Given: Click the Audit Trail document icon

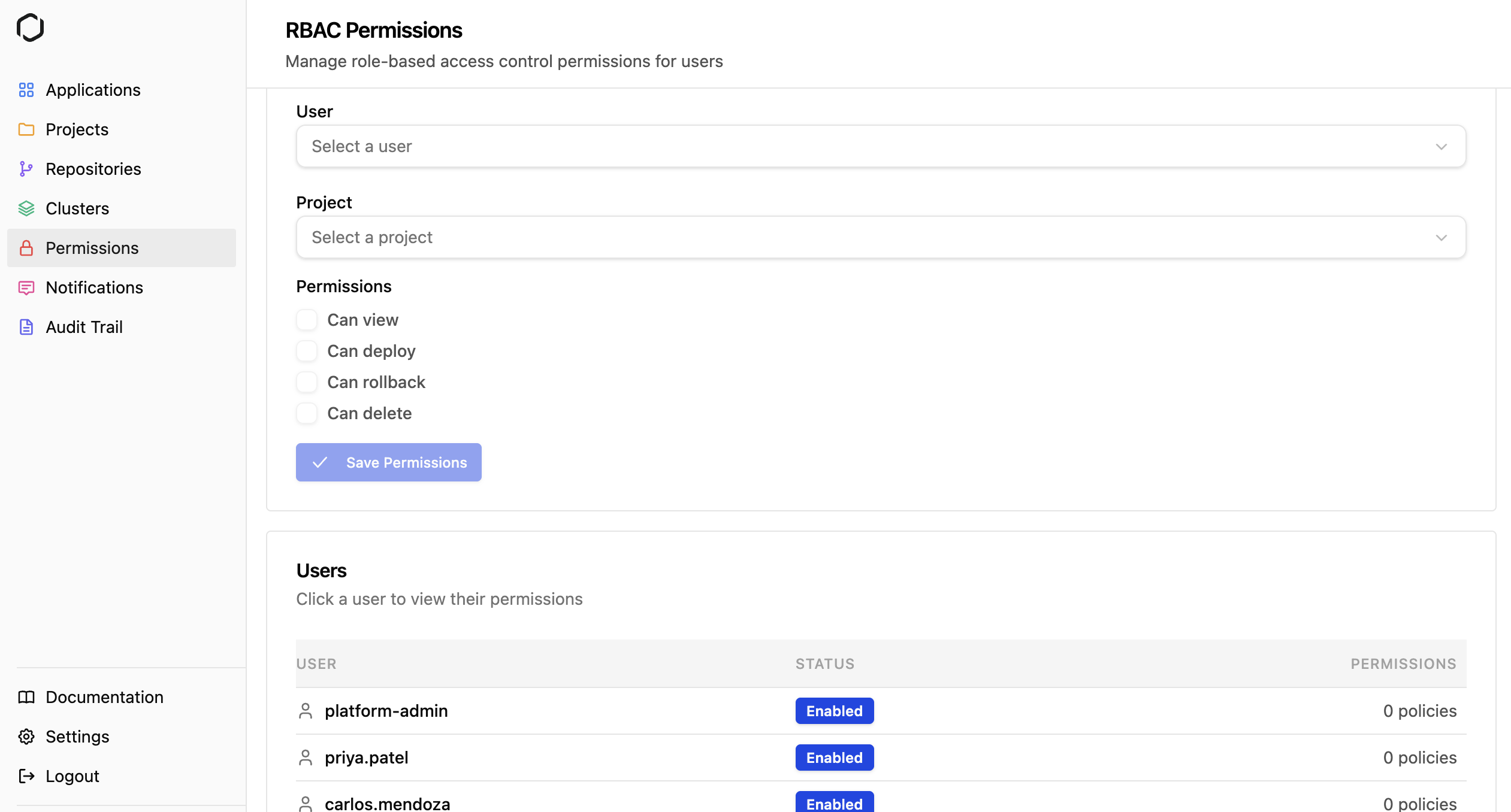Looking at the screenshot, I should tap(26, 327).
